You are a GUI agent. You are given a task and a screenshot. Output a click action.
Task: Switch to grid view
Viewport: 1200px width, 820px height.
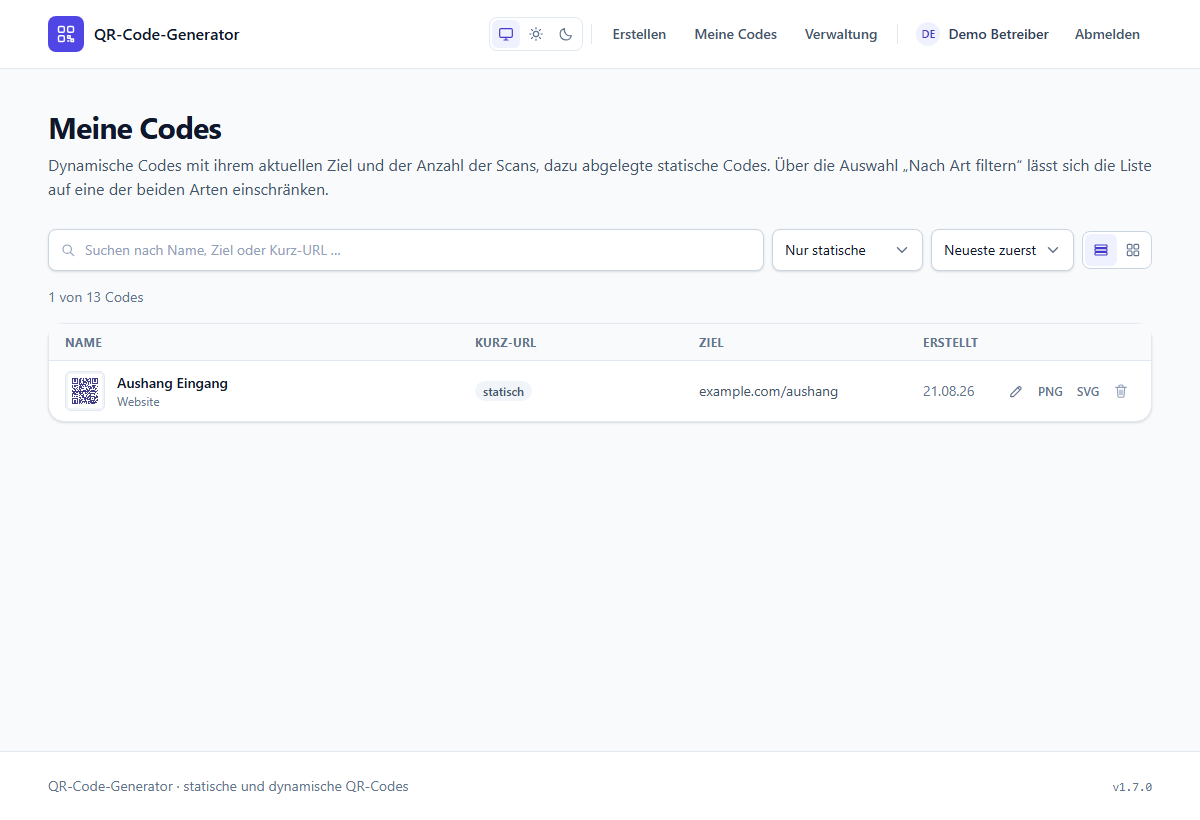pyautogui.click(x=1133, y=250)
